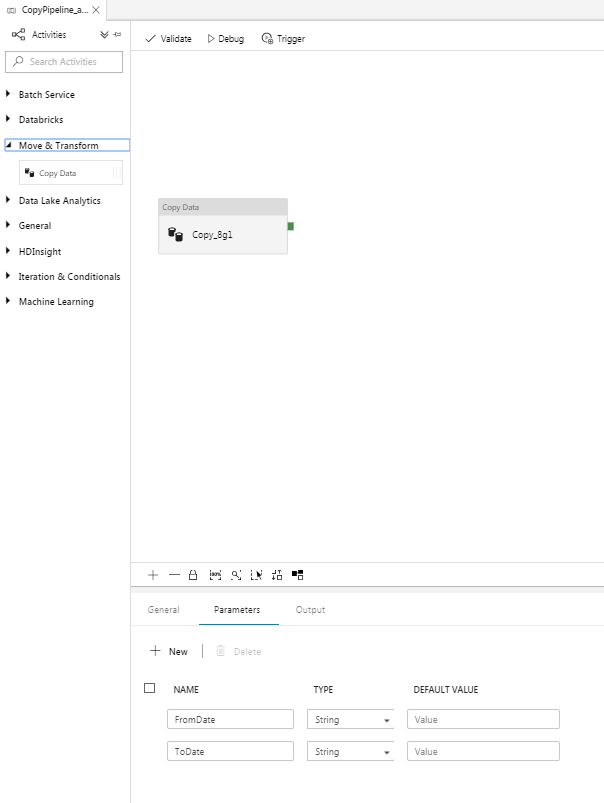Expand the General activities category
Screen dimensions: 604x803
click(8, 225)
